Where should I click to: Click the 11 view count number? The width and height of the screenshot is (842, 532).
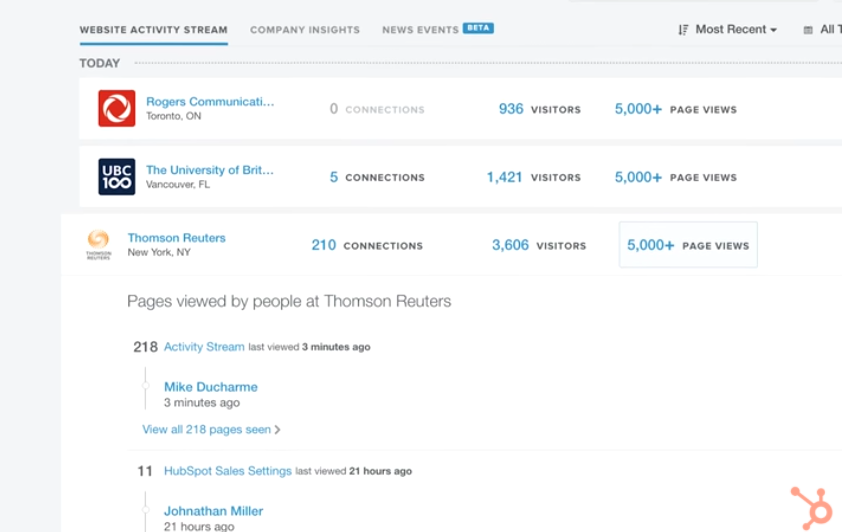[x=145, y=471]
